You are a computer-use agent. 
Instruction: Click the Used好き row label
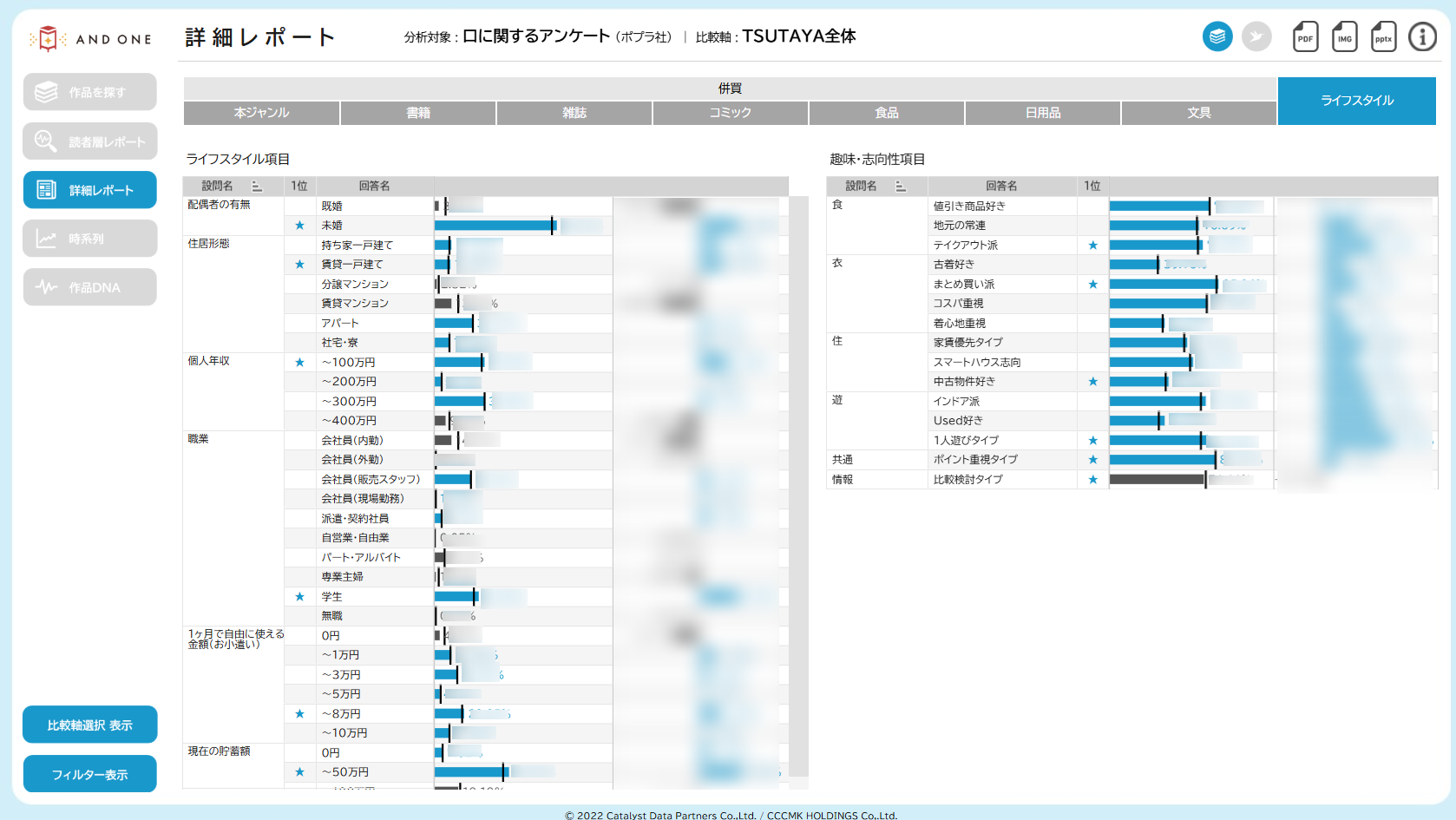click(x=958, y=421)
